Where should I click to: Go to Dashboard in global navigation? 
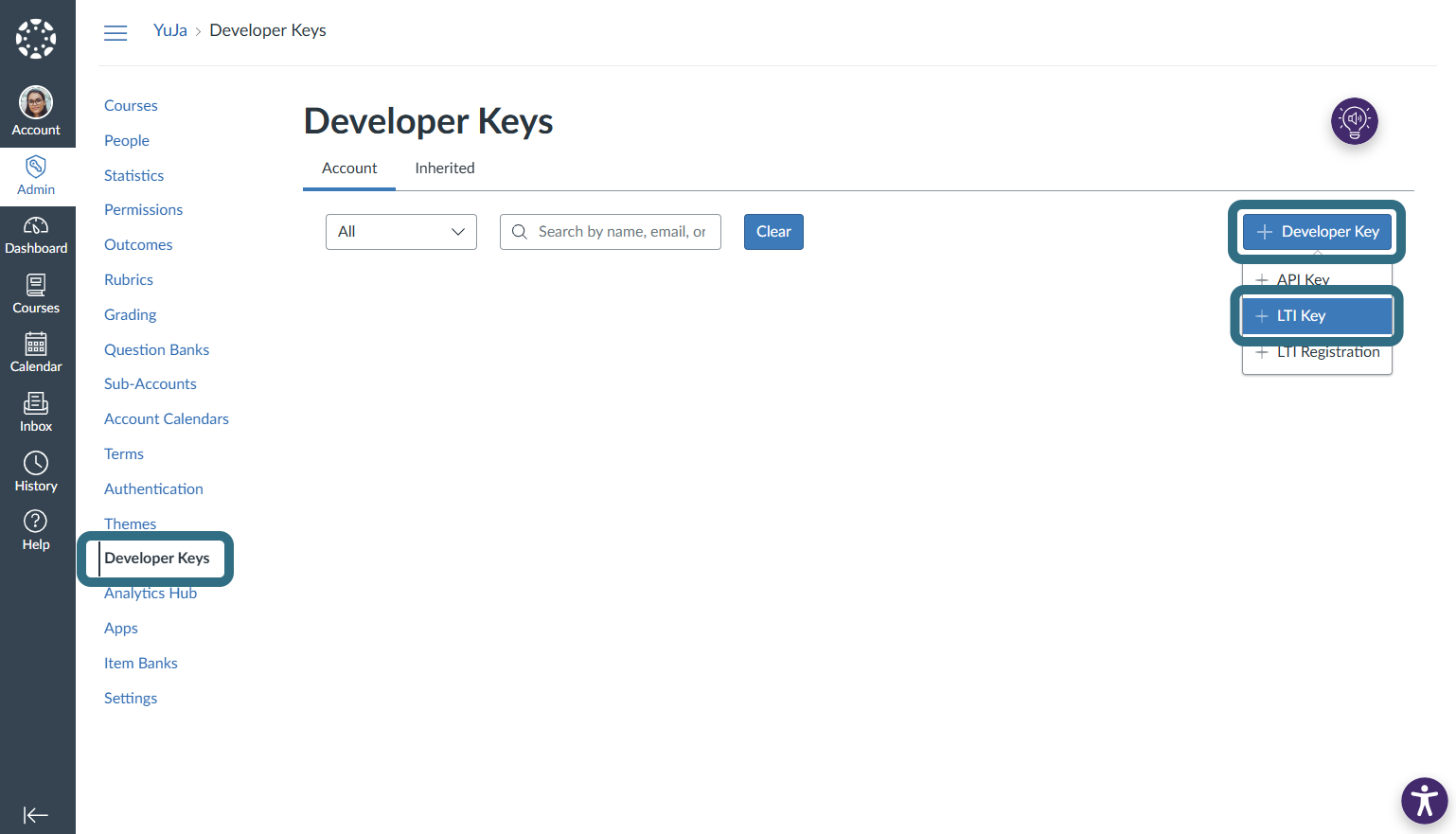coord(36,236)
